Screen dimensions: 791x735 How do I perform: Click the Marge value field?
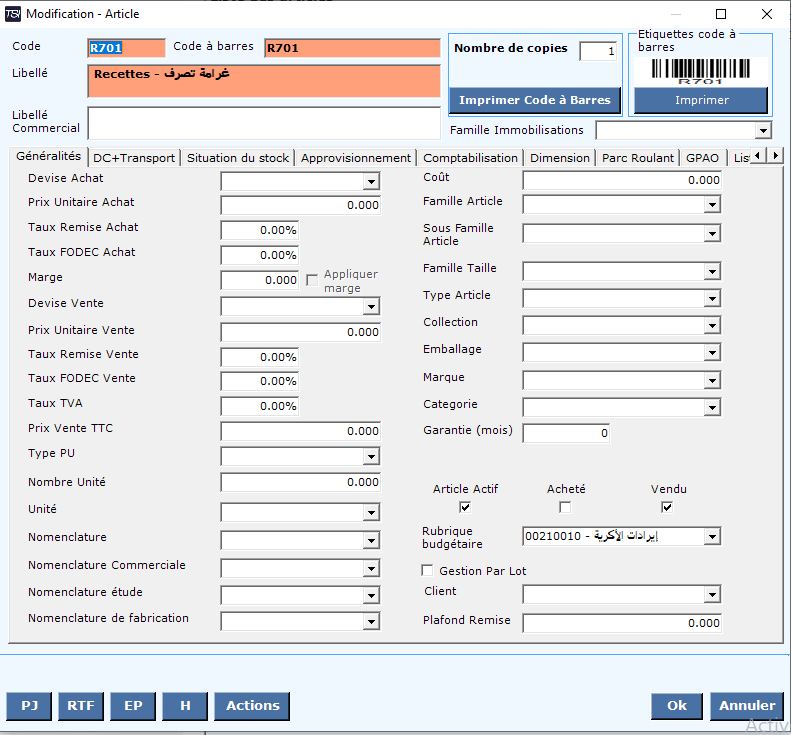point(260,280)
